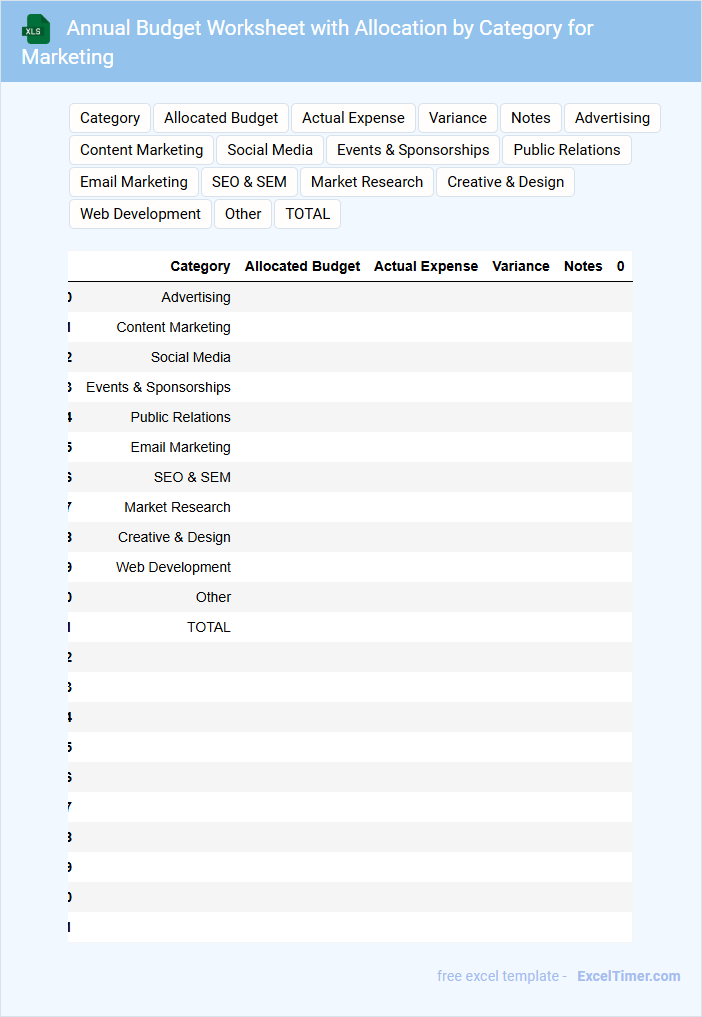Screen dimensions: 702x1017
Task: Click the Public Relations tag
Action: pos(566,150)
